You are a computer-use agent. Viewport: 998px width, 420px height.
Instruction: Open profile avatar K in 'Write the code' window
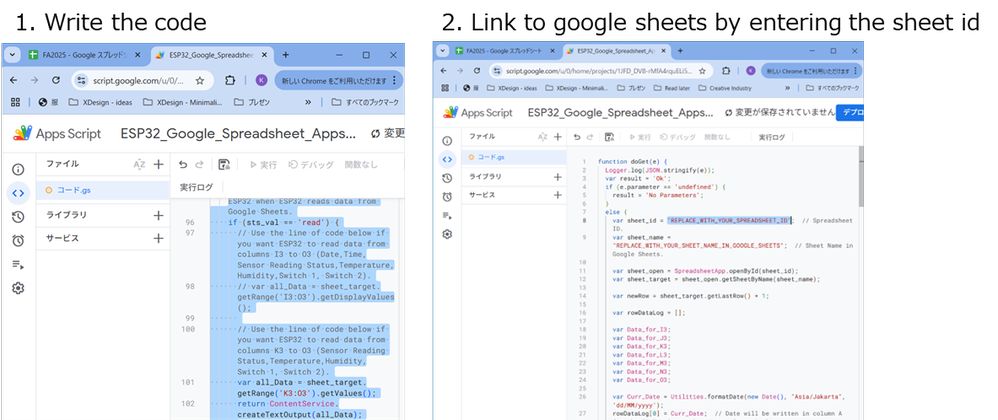click(262, 80)
